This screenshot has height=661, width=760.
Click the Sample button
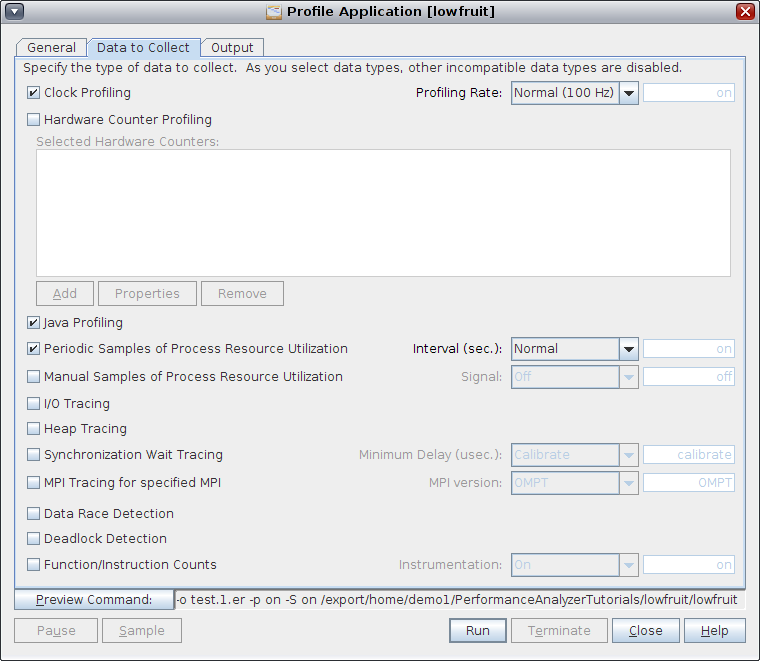tap(142, 630)
